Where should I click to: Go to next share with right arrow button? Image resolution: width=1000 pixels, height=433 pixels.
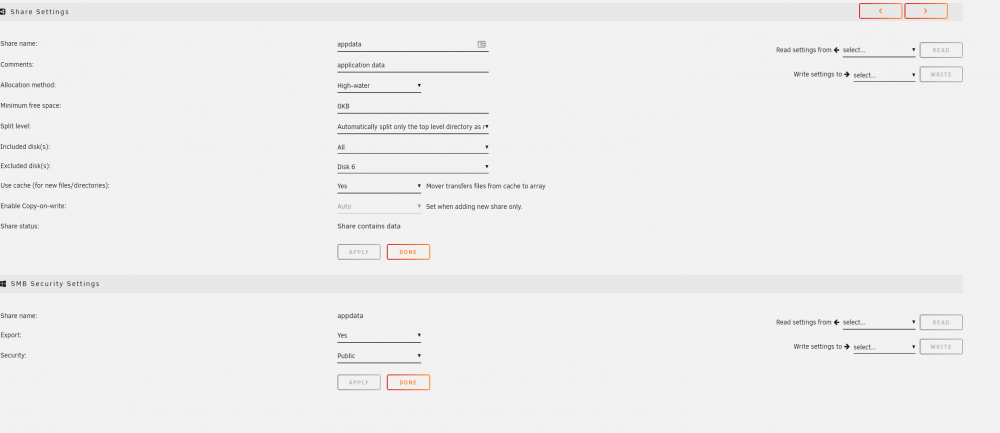coord(925,11)
